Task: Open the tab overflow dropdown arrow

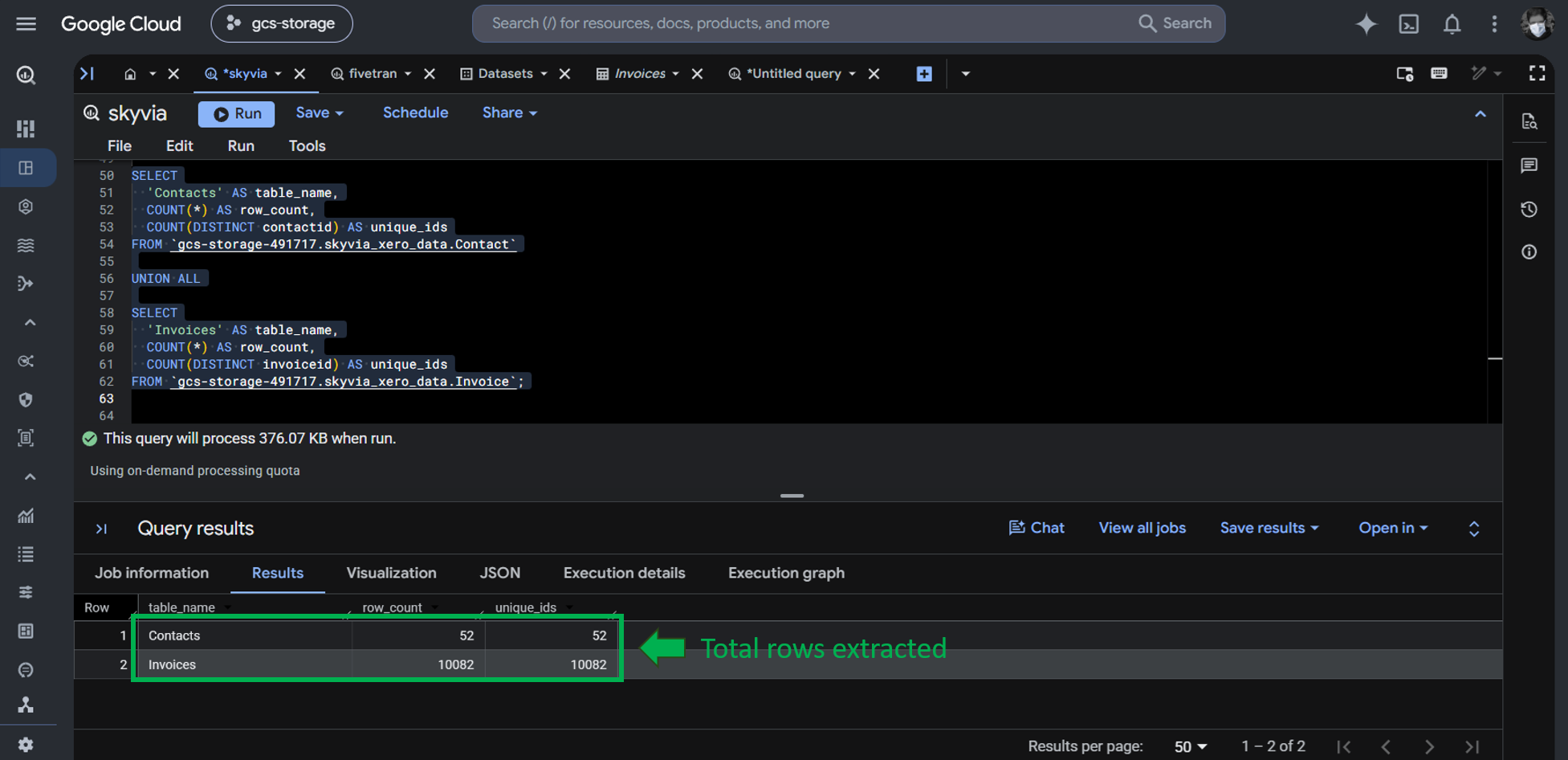Action: pos(966,74)
